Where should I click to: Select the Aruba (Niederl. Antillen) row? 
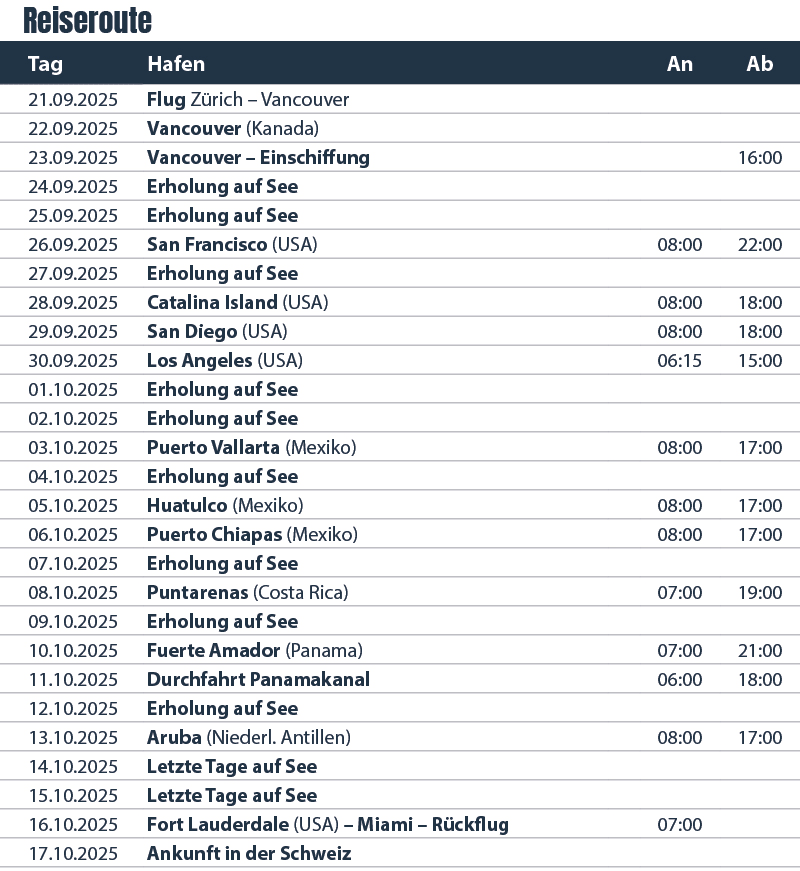[x=400, y=737]
